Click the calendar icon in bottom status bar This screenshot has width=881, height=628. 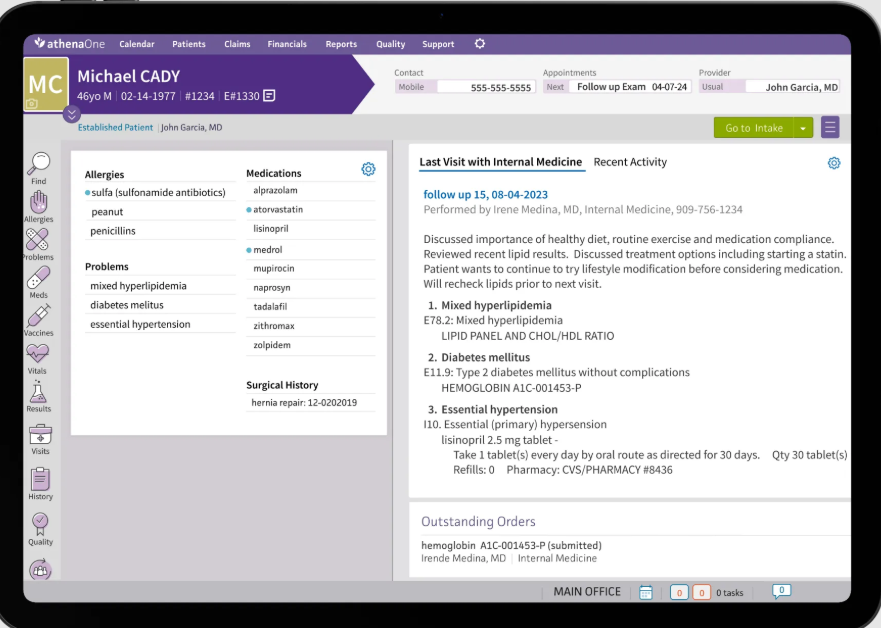coord(646,592)
